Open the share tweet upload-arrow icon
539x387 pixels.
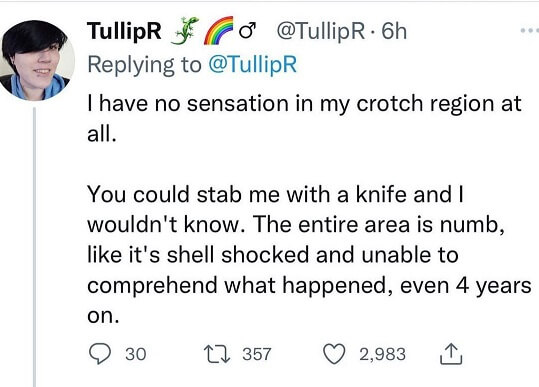[x=451, y=354]
